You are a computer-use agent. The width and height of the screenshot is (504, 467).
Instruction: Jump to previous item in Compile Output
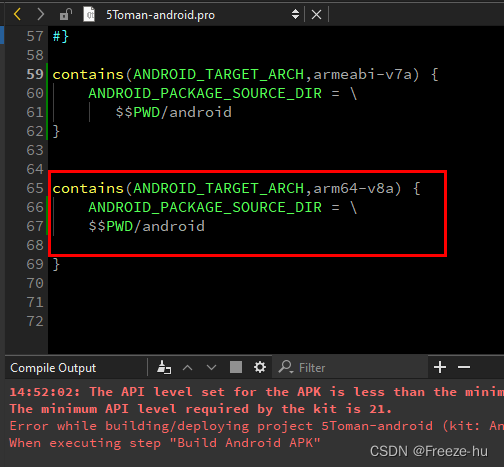[188, 368]
